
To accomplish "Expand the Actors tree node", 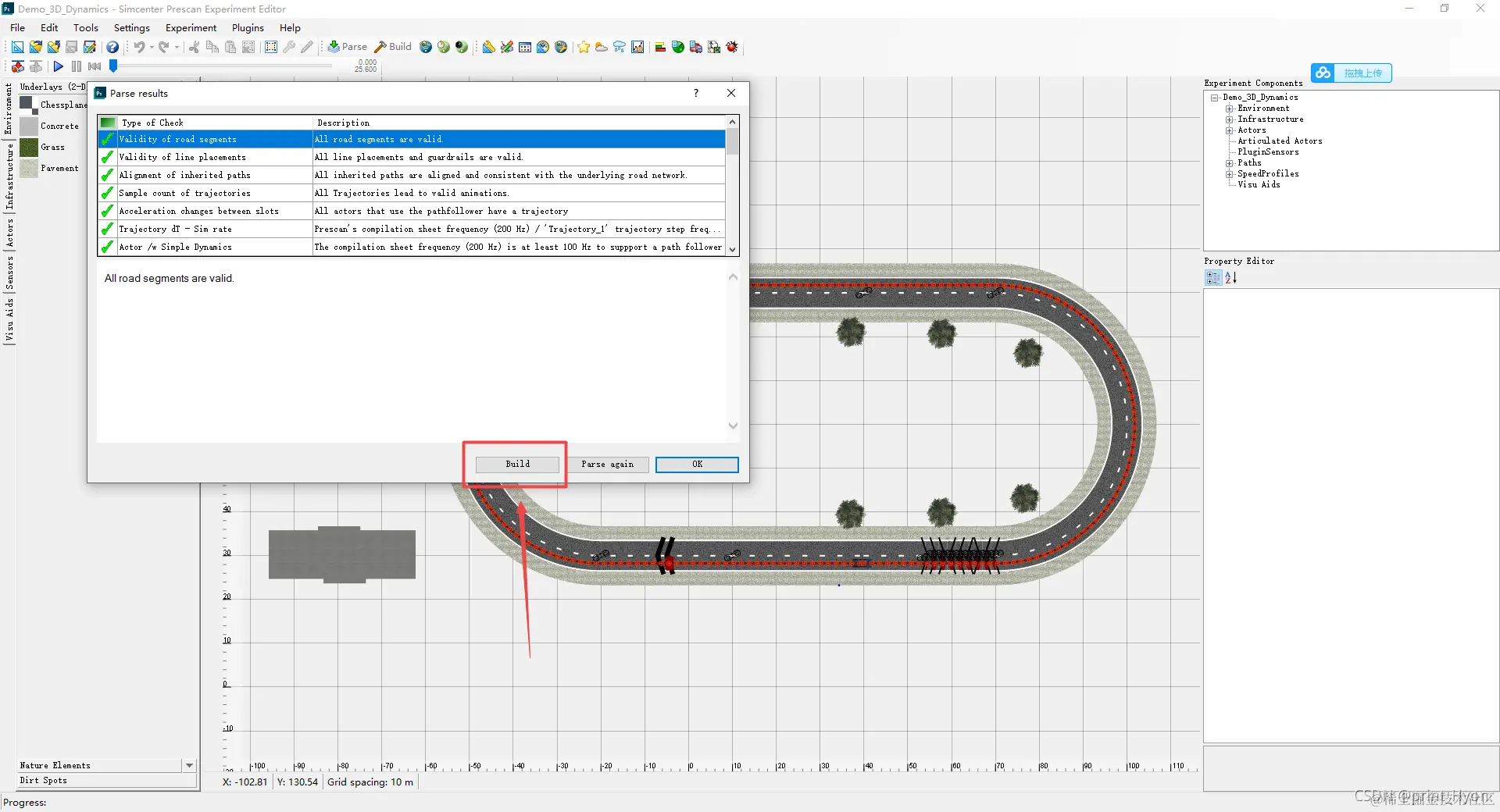I will click(1230, 130).
